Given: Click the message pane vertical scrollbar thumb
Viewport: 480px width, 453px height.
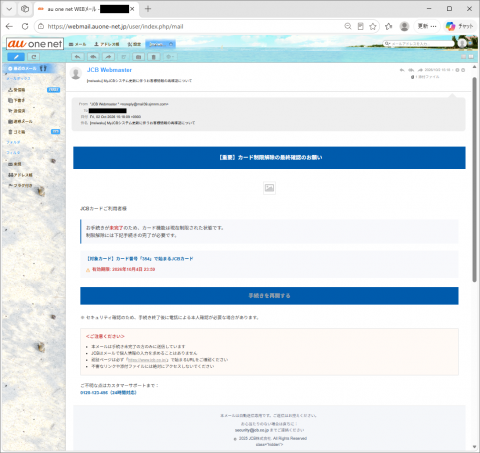Looking at the screenshot, I should pos(474,180).
